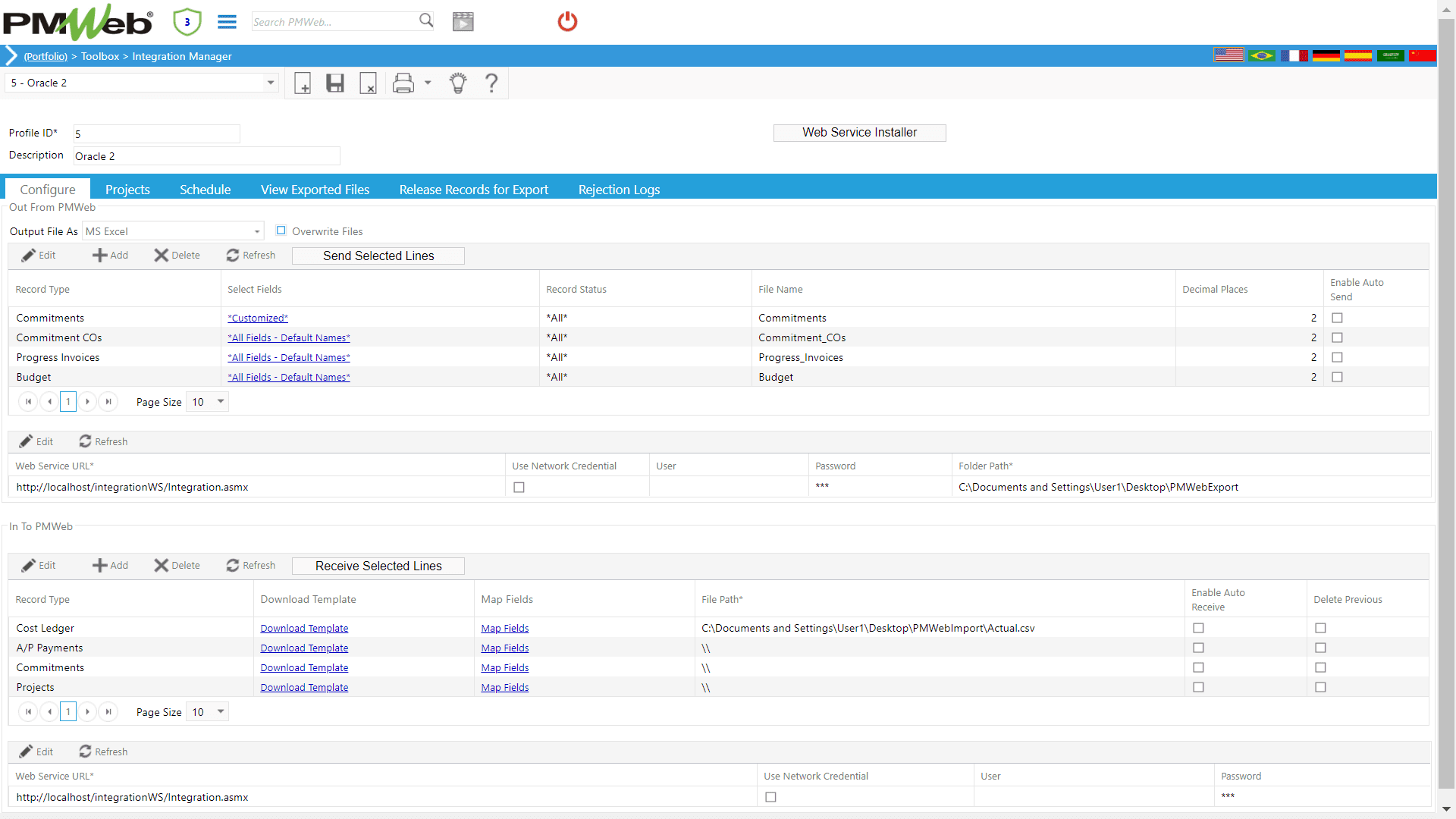The image size is (1456, 819).
Task: Click Delete in the In To PMWeb grid
Action: point(177,566)
